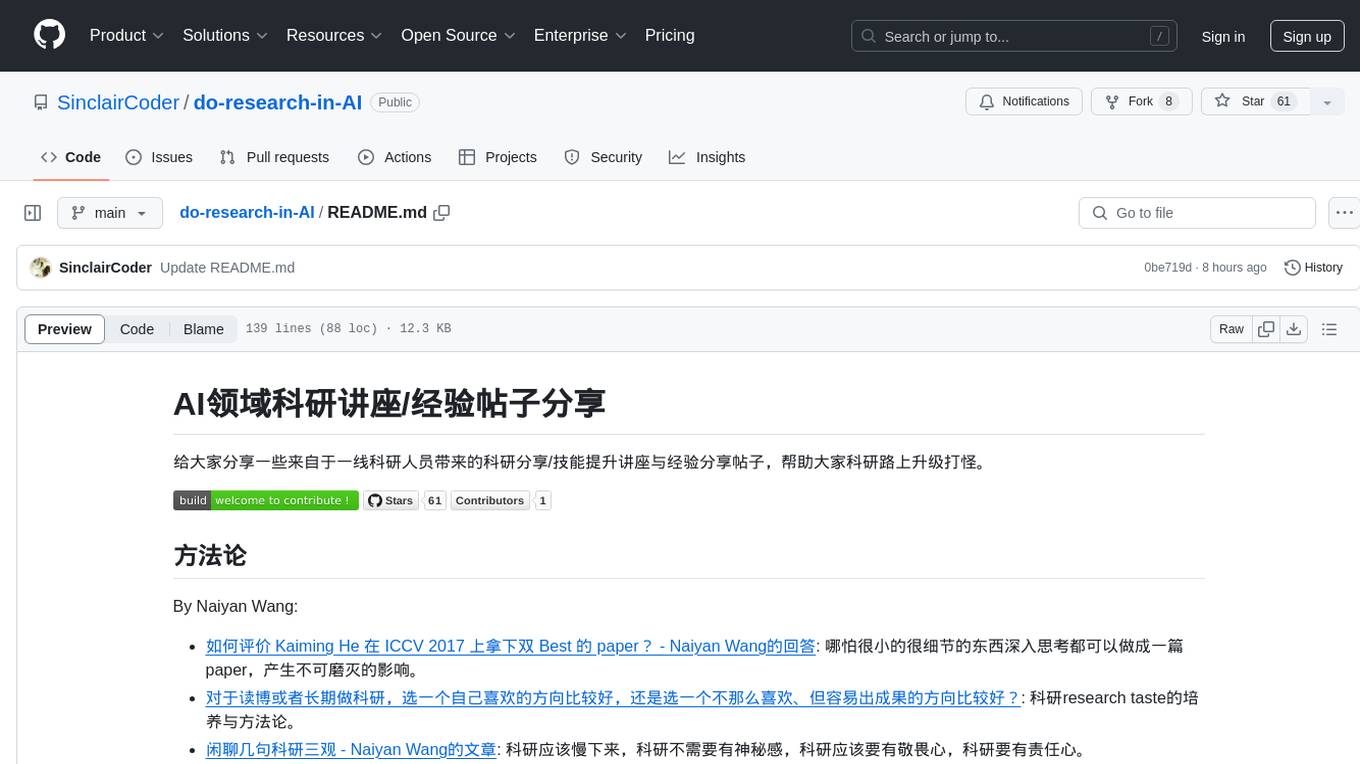Focus the Search or jump to field
This screenshot has height=764, width=1360.
[x=1014, y=36]
